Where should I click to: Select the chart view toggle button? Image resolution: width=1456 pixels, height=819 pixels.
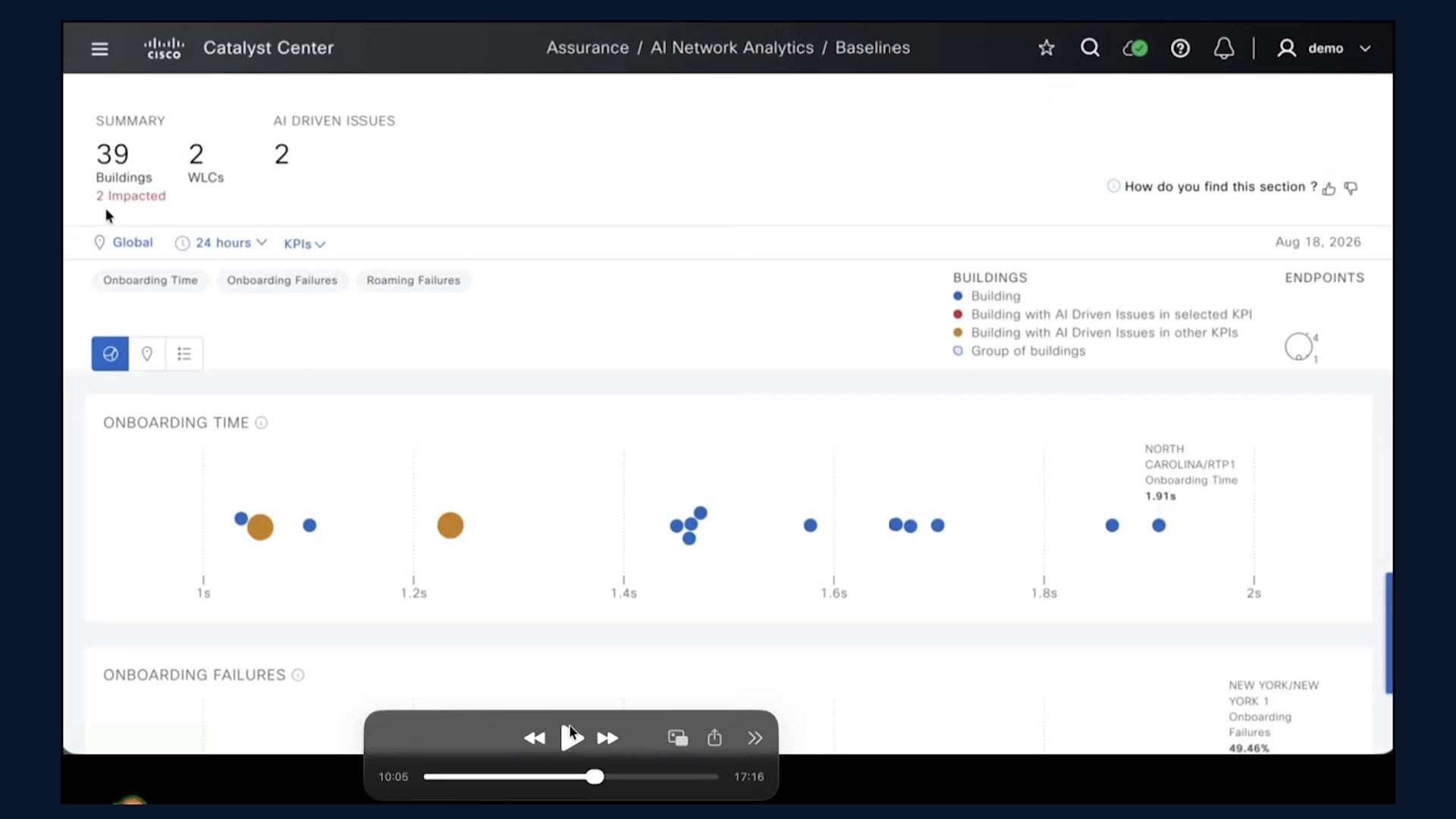point(110,353)
